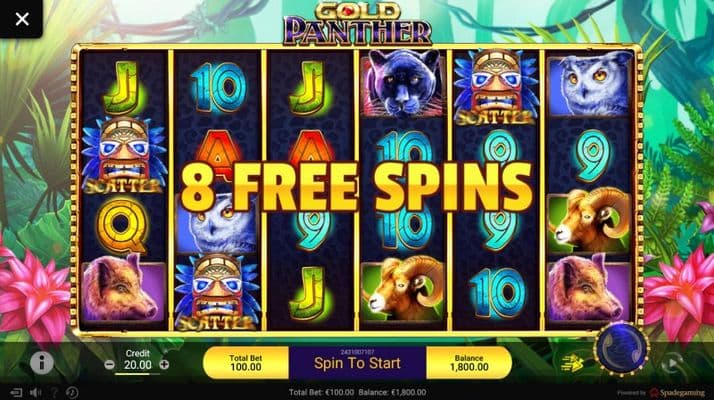Hit the round blue spin button
The height and width of the screenshot is (400, 714).
point(621,349)
